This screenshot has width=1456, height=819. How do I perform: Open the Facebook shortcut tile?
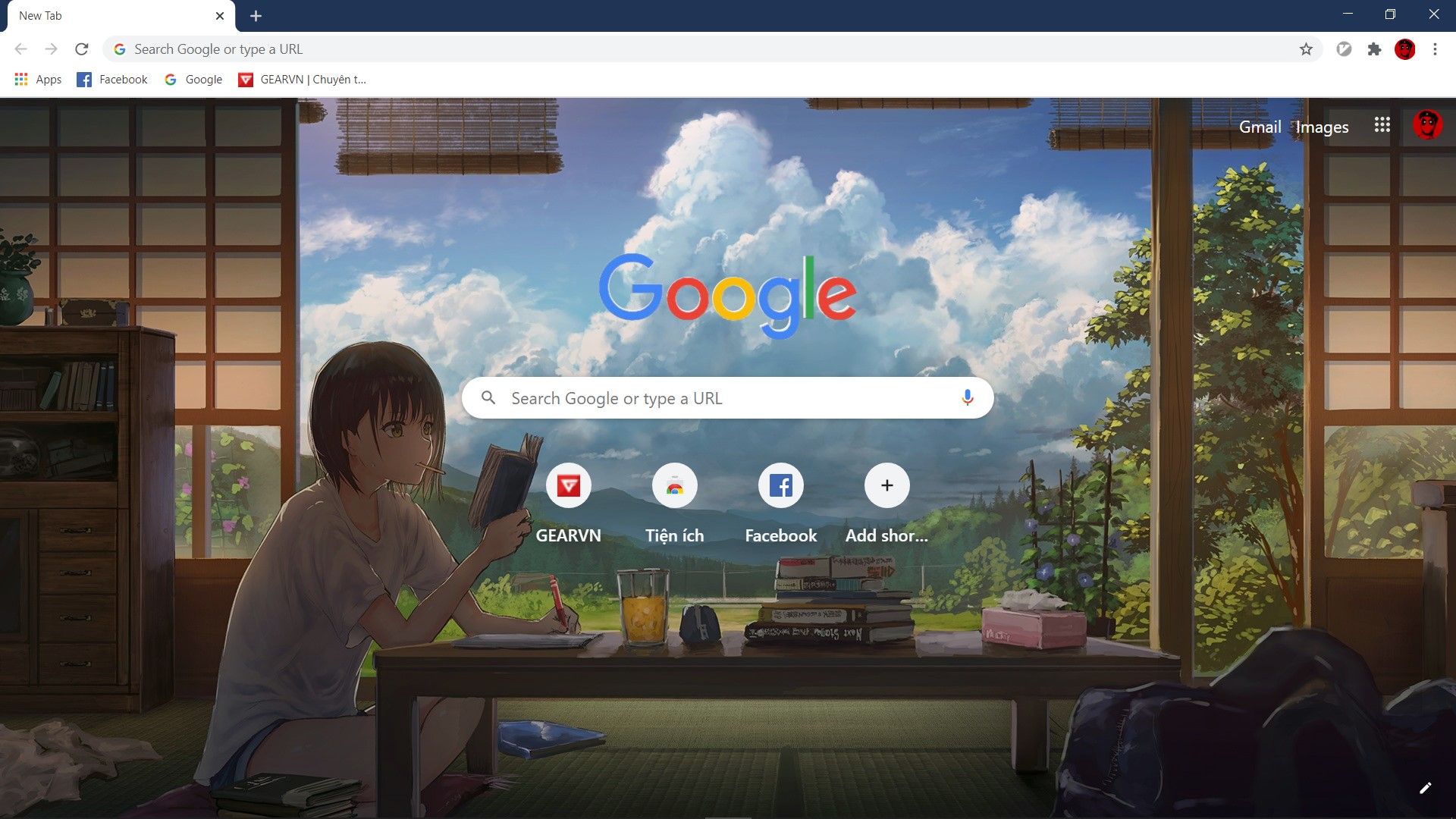pos(781,504)
